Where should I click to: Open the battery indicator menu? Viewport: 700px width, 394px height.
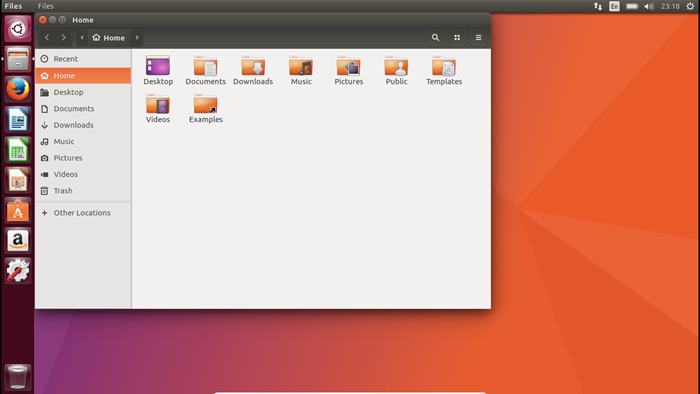pyautogui.click(x=632, y=6)
